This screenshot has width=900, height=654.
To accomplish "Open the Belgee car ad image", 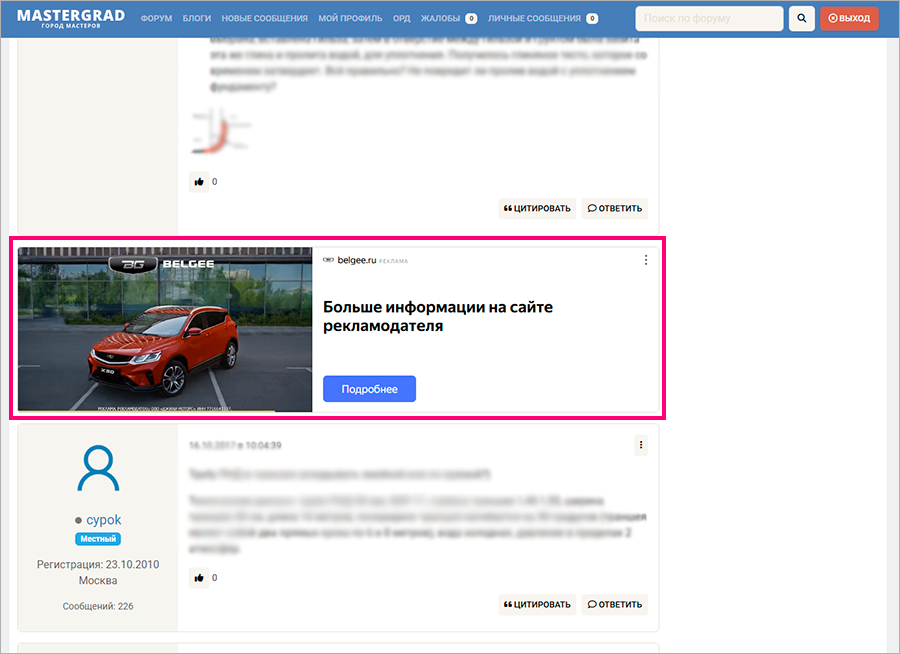I will coord(165,330).
